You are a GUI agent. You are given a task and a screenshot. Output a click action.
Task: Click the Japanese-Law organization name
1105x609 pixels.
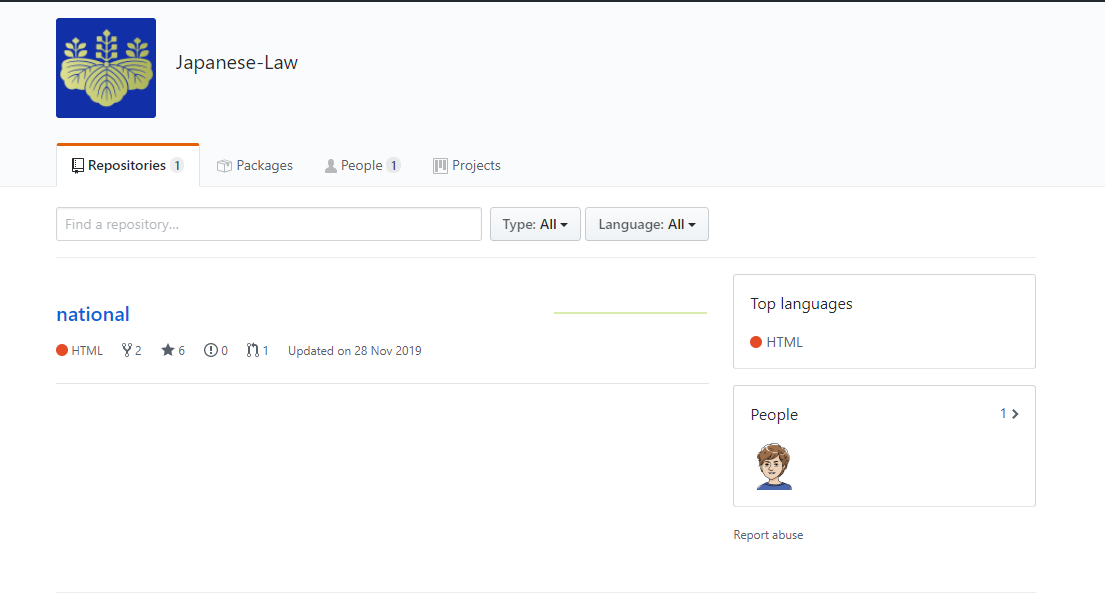point(237,62)
